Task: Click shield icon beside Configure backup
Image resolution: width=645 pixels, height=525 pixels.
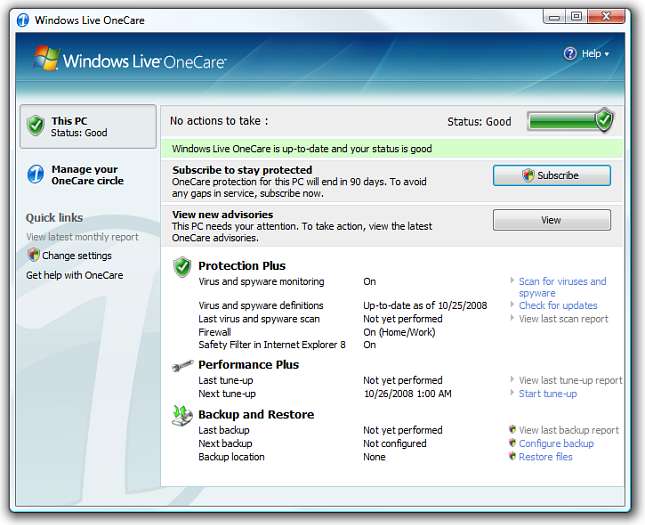Action: [513, 442]
